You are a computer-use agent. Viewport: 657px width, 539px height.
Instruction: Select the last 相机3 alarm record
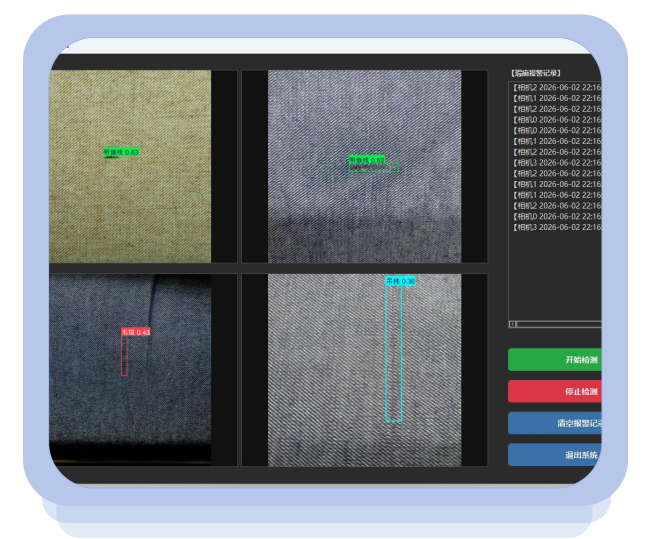point(557,227)
